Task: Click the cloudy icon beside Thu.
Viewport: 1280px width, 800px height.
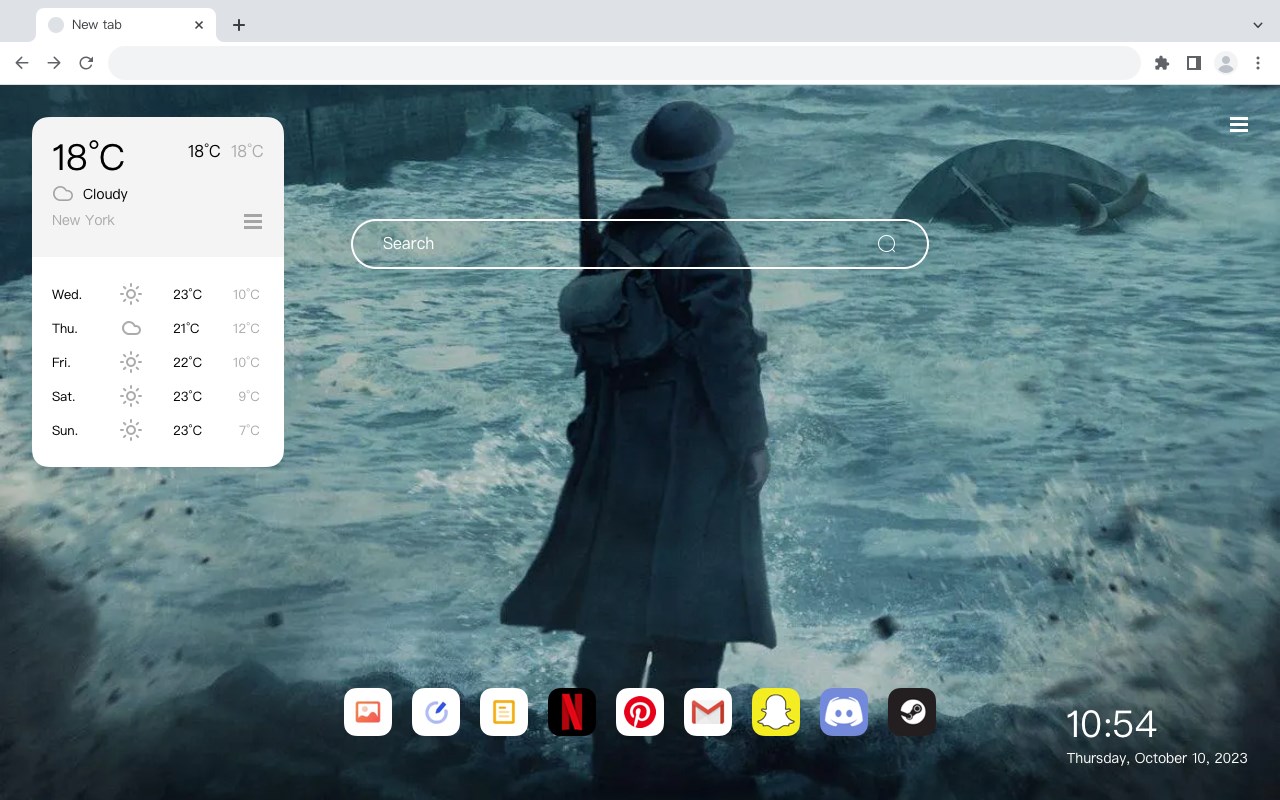Action: (x=131, y=328)
